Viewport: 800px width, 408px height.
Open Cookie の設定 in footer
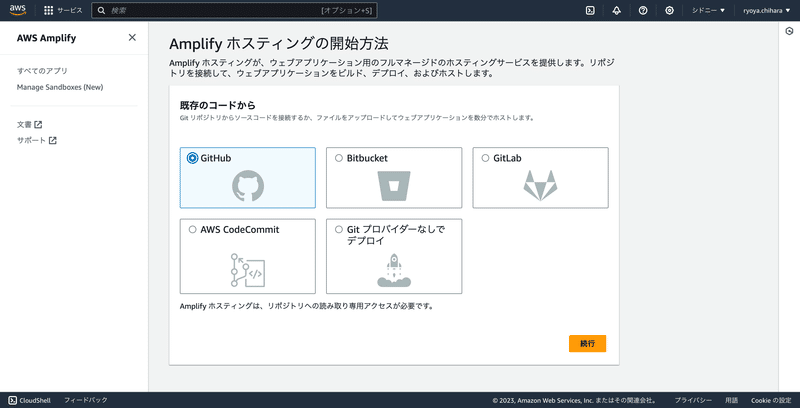771,400
